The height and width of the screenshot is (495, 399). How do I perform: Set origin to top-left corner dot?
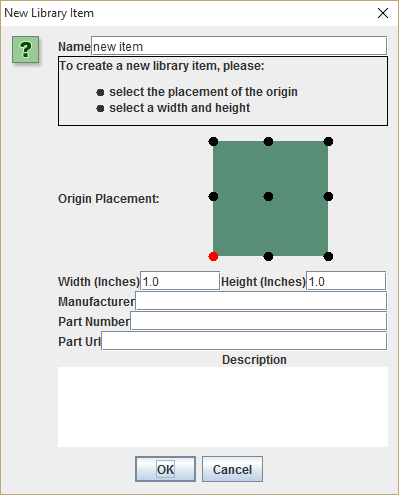point(213,142)
